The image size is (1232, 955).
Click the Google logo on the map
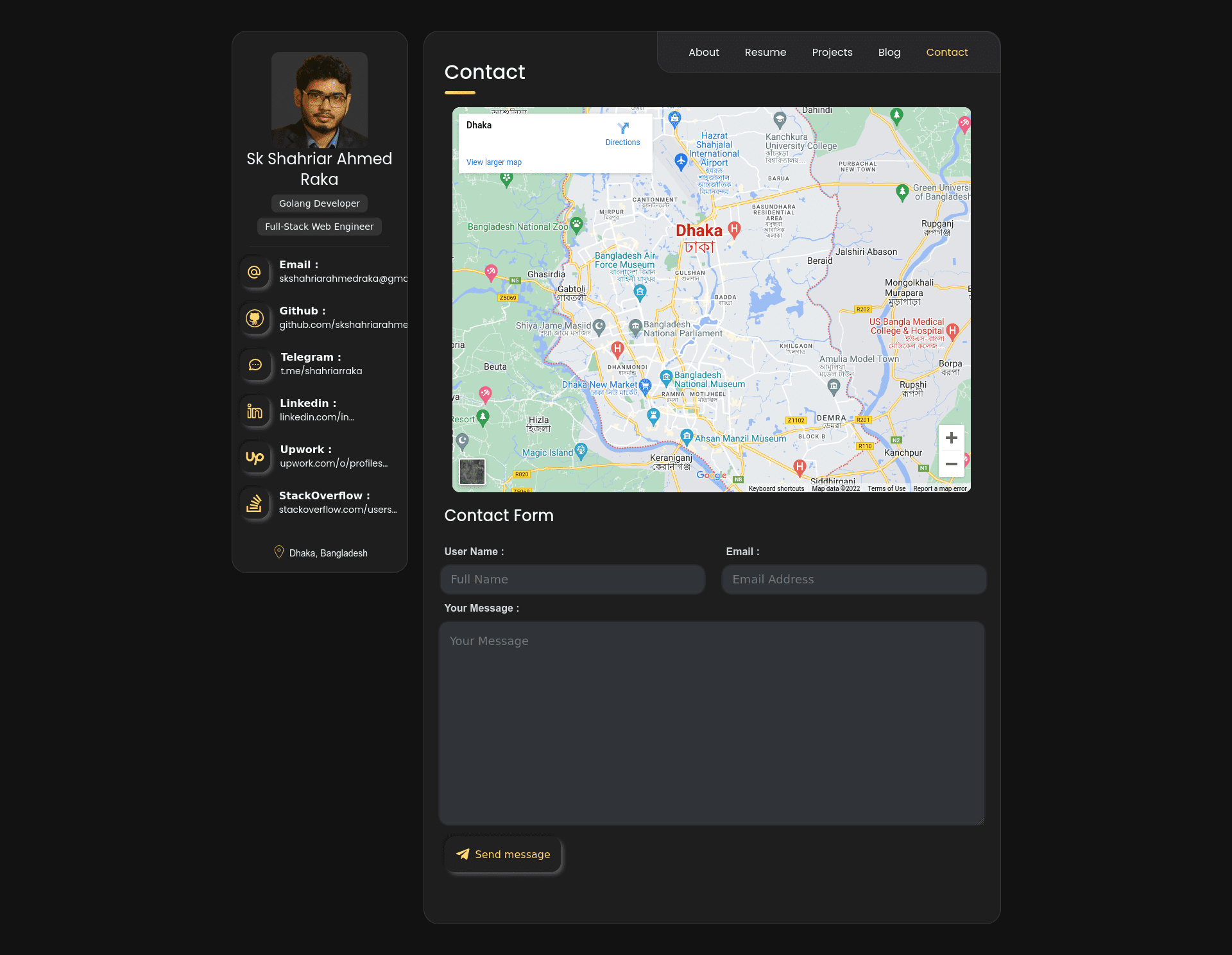[712, 476]
